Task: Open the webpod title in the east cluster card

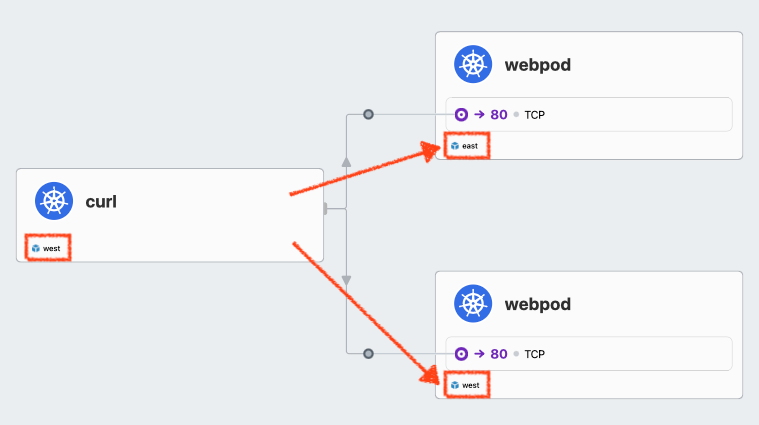Action: (538, 65)
